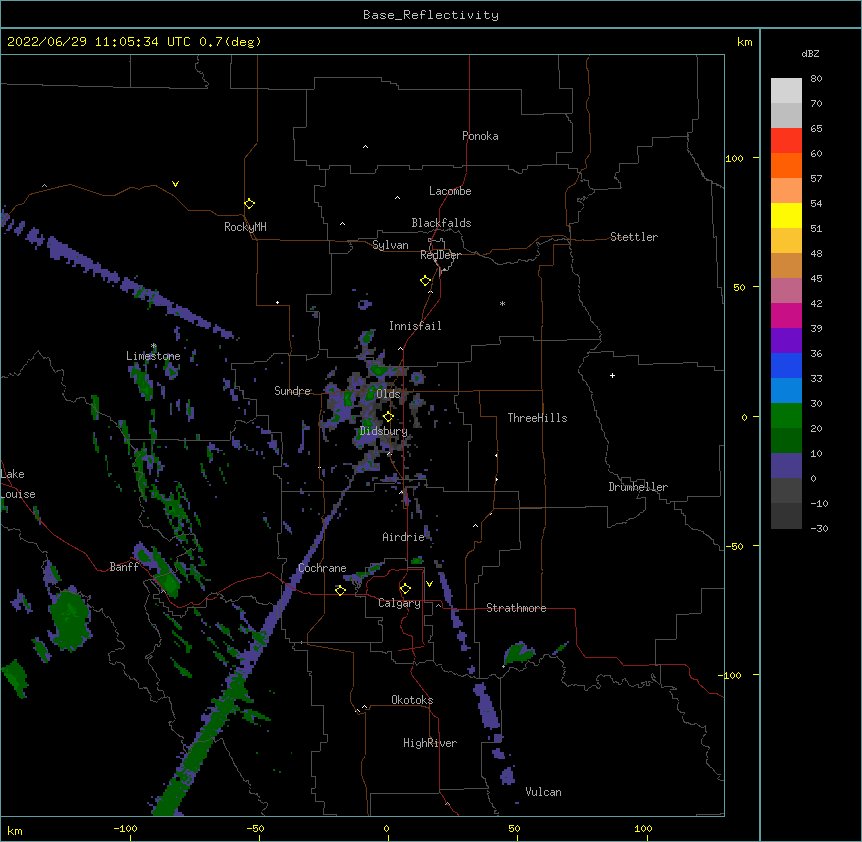
Task: Click the -100 tick label on bottom axis
Action: click(125, 829)
